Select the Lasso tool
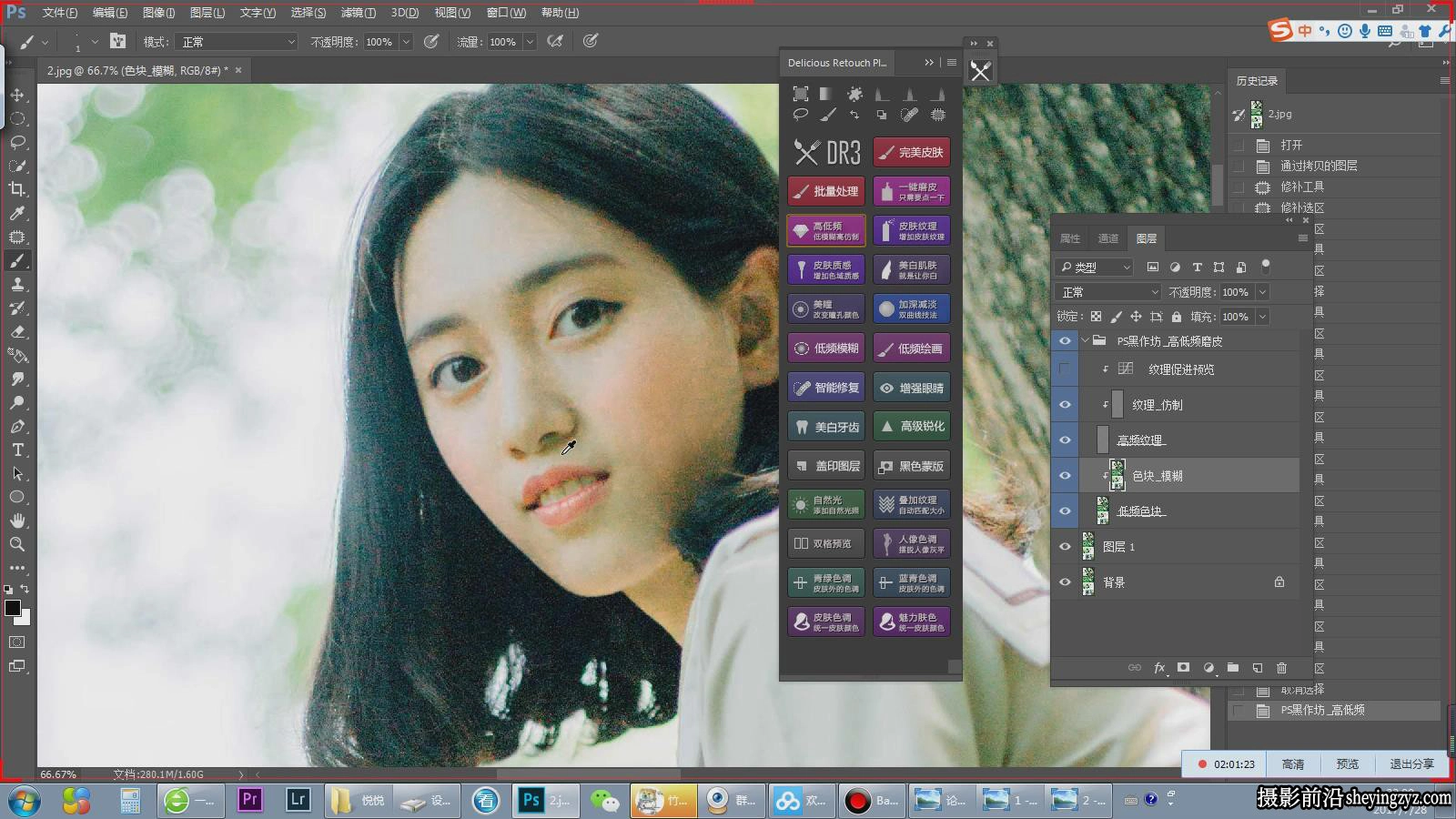1456x819 pixels. coord(17,142)
